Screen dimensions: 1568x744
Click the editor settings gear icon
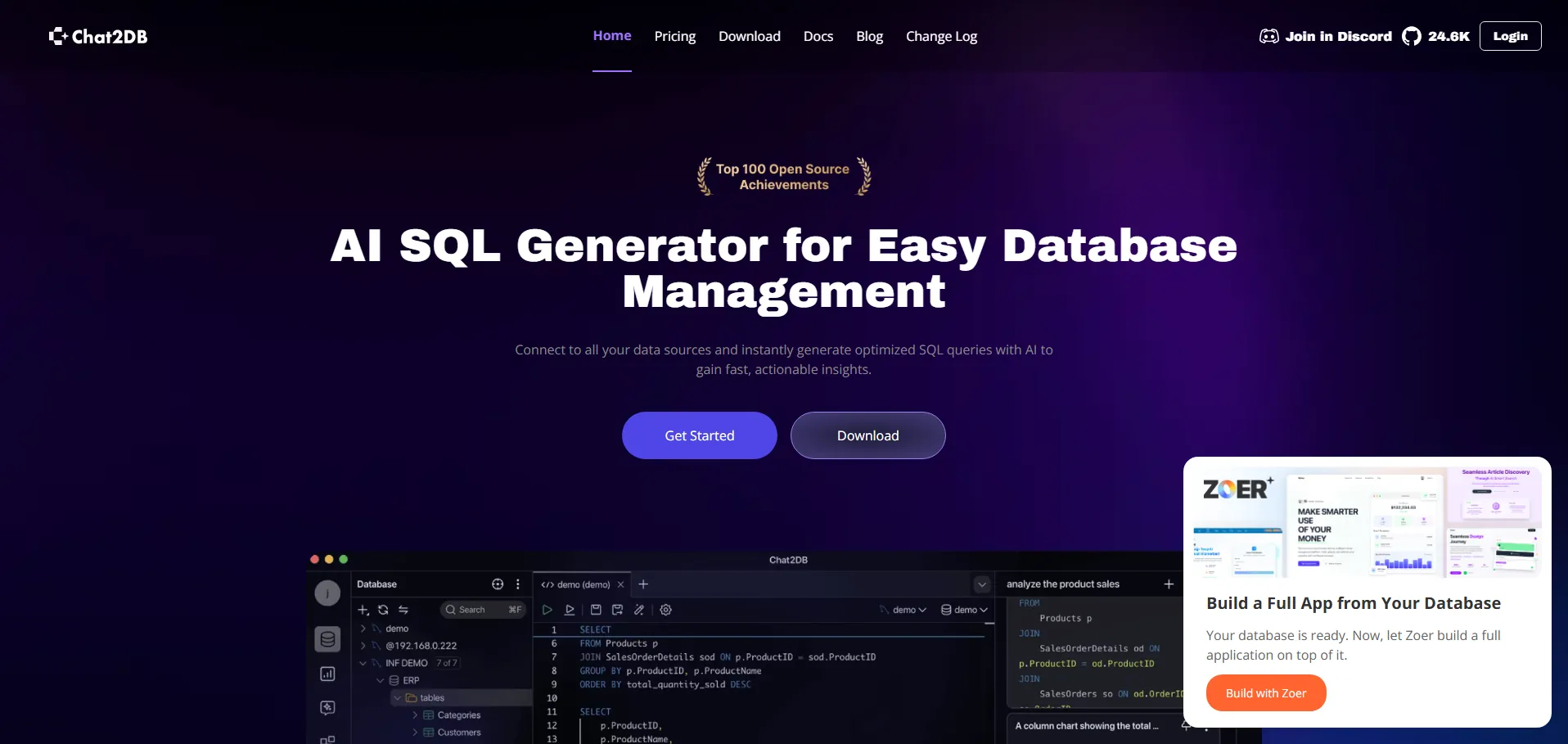click(x=666, y=610)
